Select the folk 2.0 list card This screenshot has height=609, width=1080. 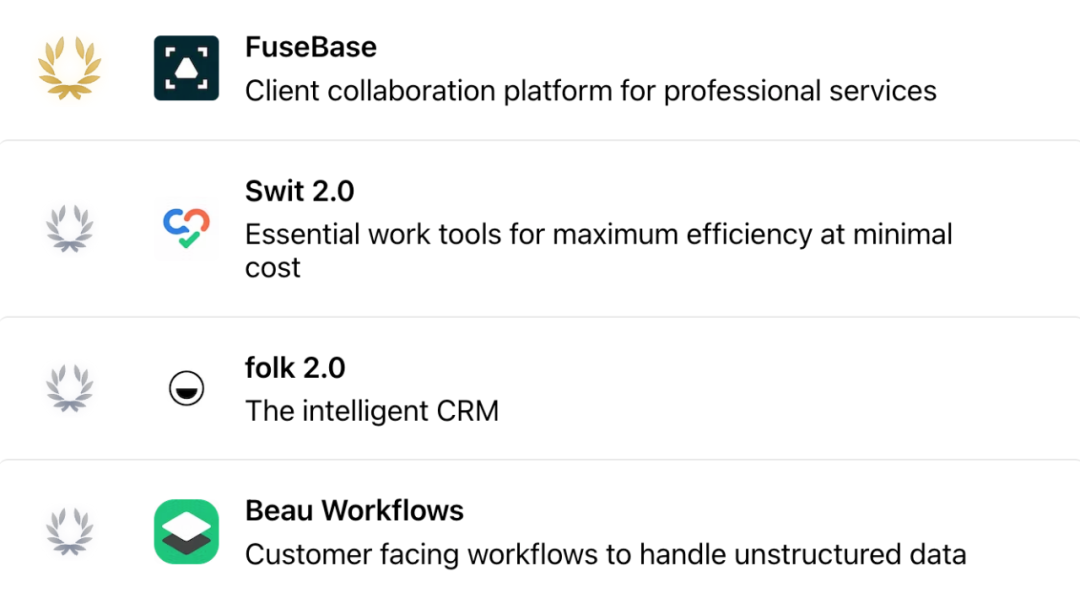click(540, 389)
